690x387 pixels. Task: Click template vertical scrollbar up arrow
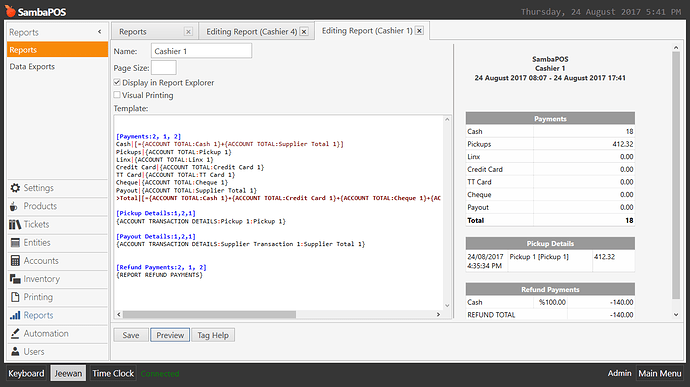coord(447,119)
